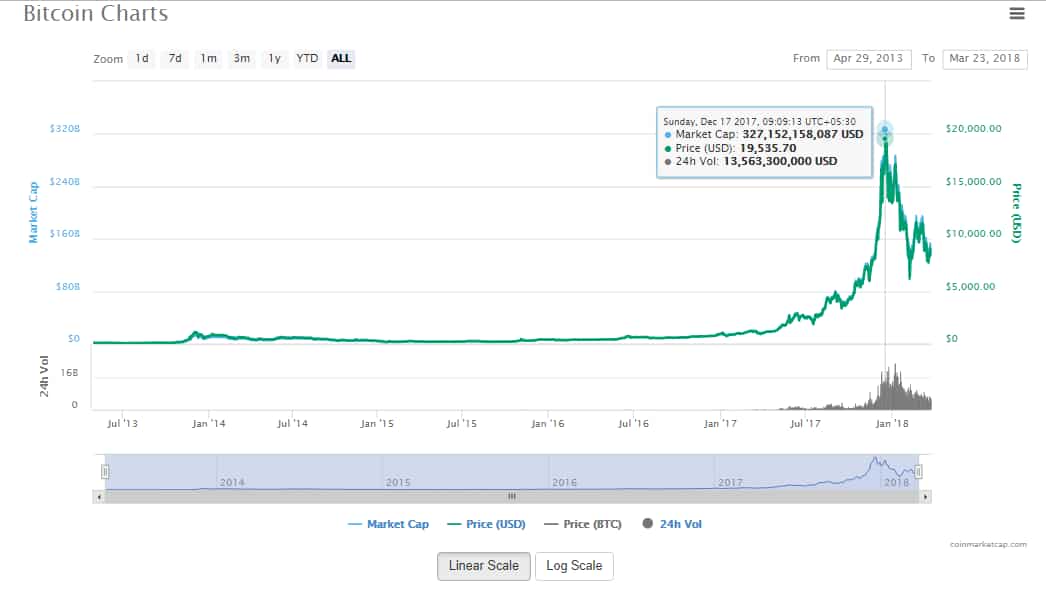Click the 2017 label in the navigator
Image resolution: width=1046 pixels, height=590 pixels.
pos(730,483)
